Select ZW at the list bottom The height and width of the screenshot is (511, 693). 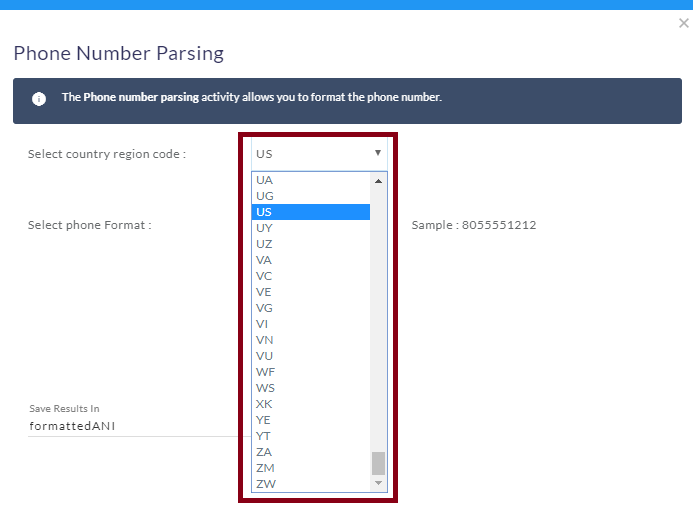point(311,484)
